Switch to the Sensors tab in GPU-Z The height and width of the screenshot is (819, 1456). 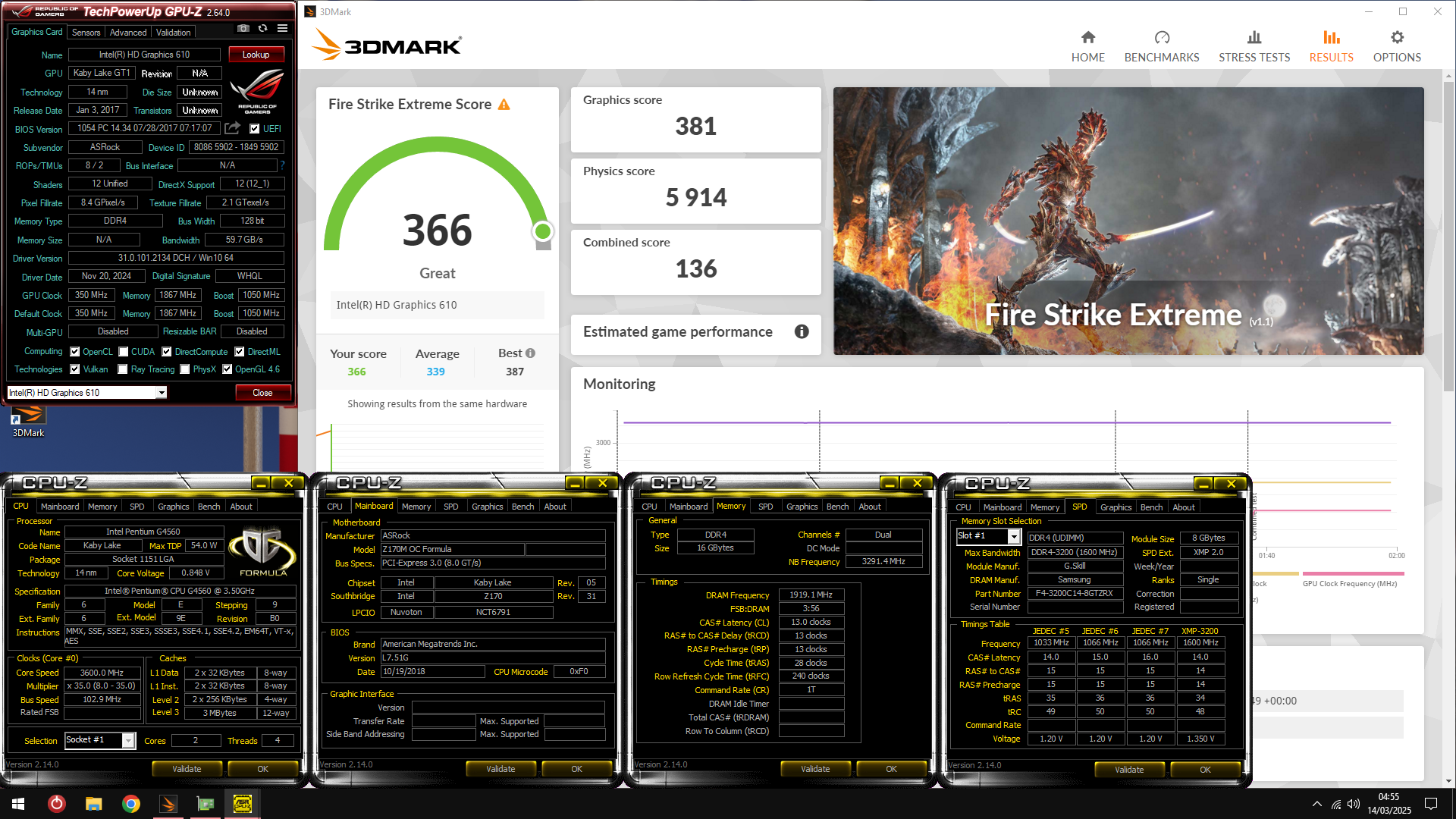[x=86, y=32]
